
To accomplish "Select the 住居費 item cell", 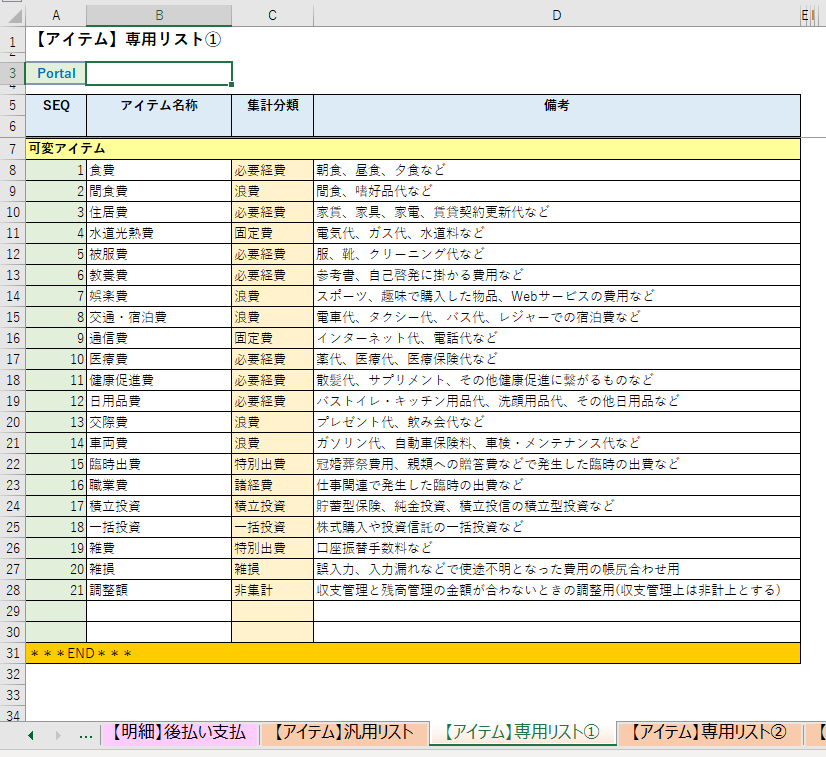I will pyautogui.click(x=159, y=212).
